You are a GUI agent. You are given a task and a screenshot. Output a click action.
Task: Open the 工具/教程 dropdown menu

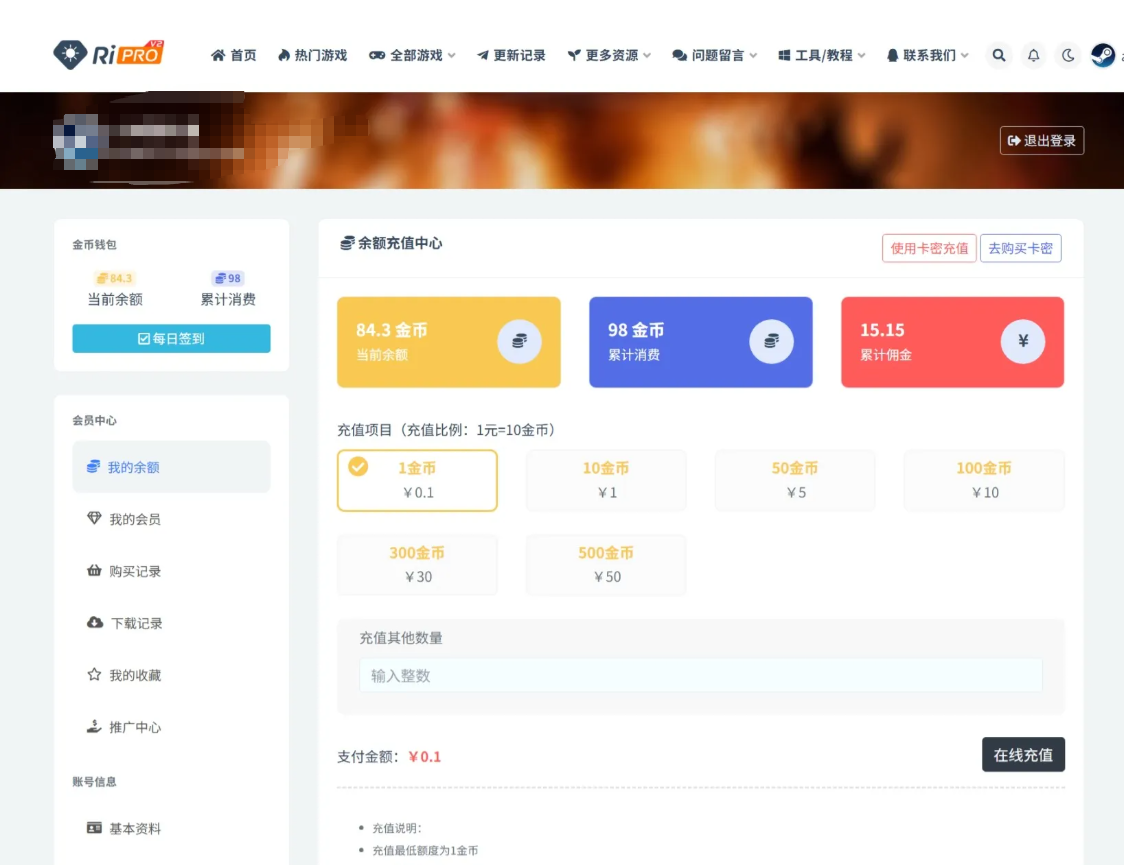[822, 56]
